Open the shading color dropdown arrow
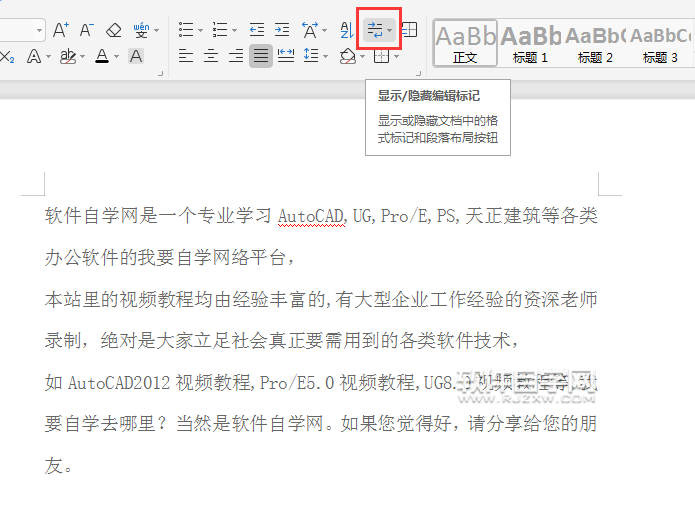 (362, 57)
